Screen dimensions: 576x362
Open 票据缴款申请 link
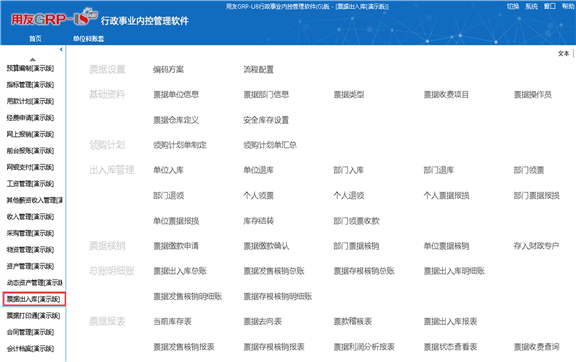[x=176, y=246]
